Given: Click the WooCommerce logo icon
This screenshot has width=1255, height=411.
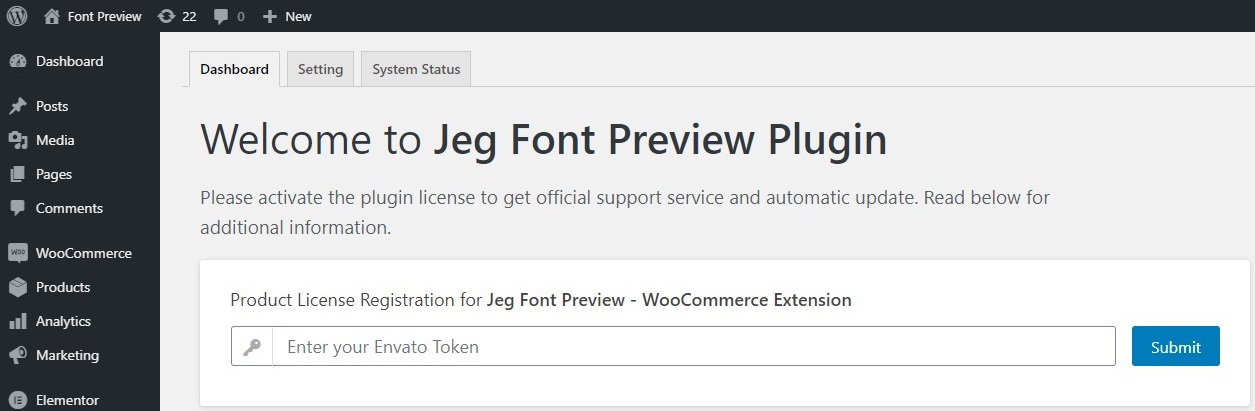Looking at the screenshot, I should coord(17,253).
